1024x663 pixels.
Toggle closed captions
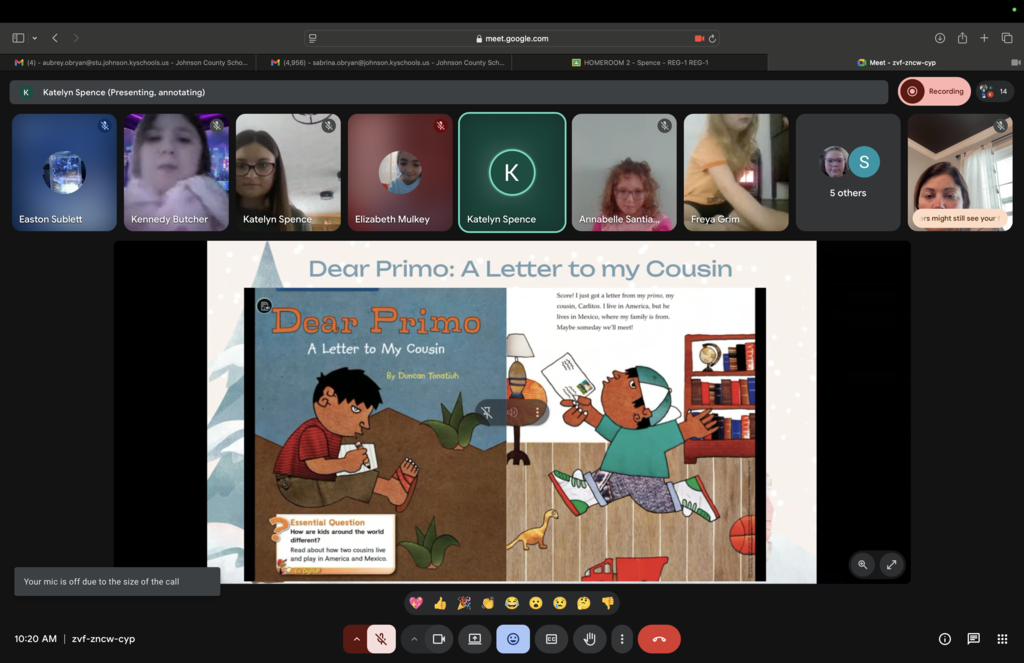[551, 639]
